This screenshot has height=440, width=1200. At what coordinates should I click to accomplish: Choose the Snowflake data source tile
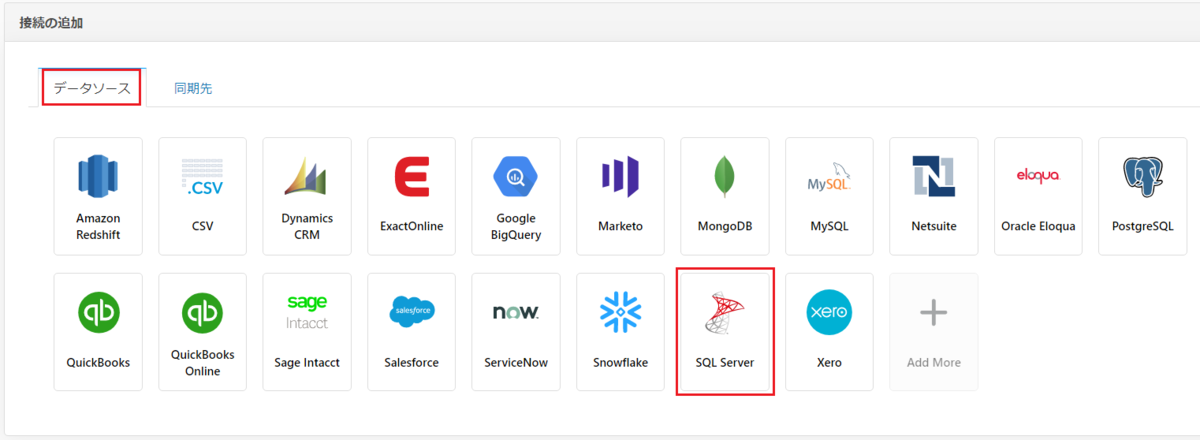(x=620, y=332)
